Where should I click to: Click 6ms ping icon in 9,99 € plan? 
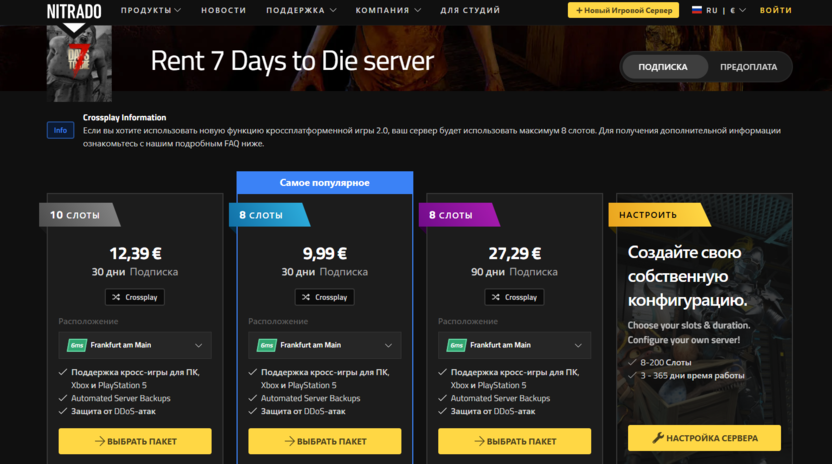(267, 345)
